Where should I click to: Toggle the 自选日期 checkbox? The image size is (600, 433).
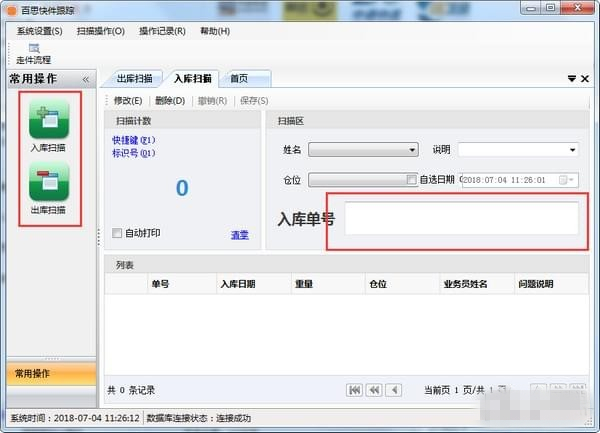(x=412, y=179)
